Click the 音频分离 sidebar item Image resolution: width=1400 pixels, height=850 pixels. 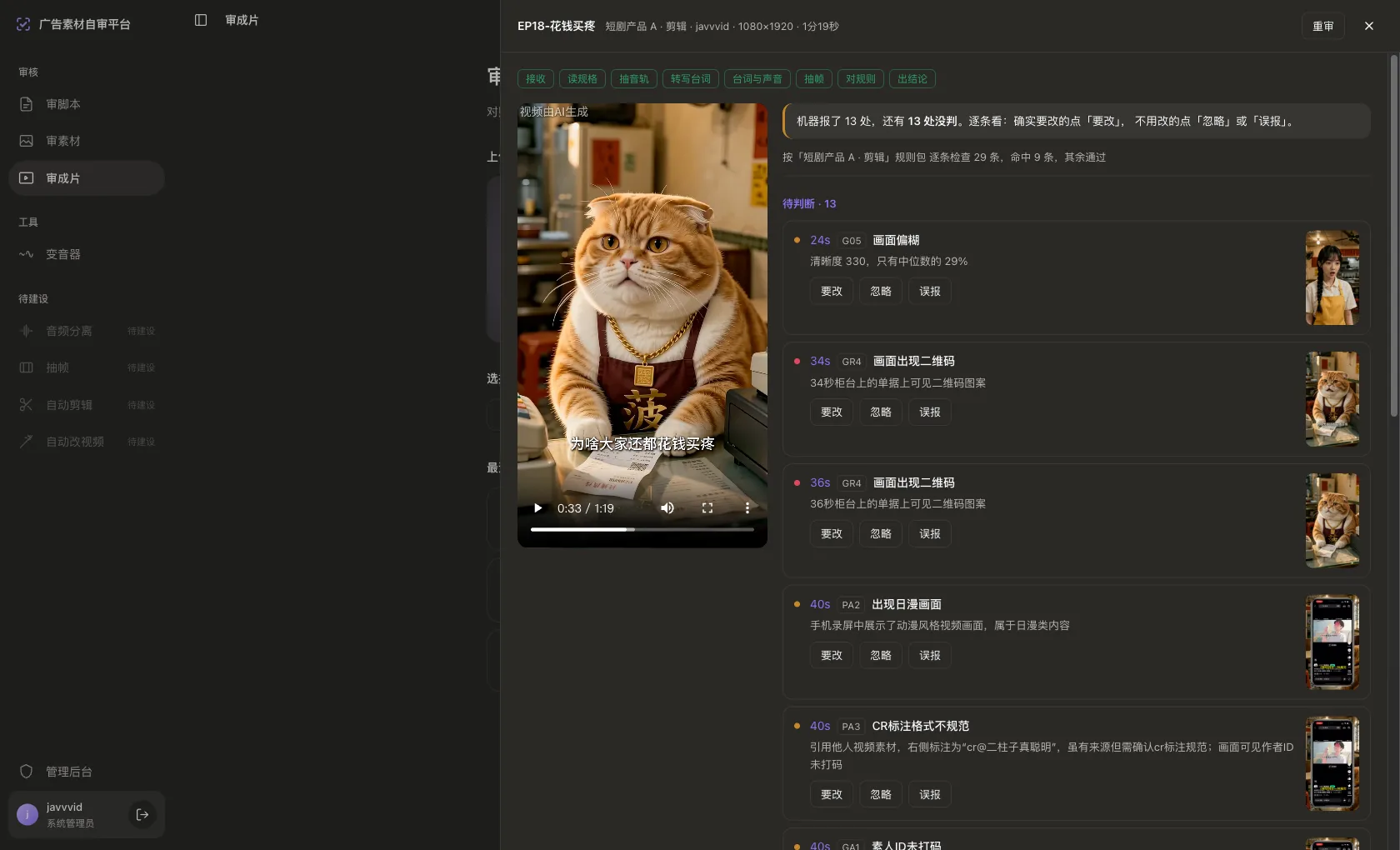[x=87, y=331]
